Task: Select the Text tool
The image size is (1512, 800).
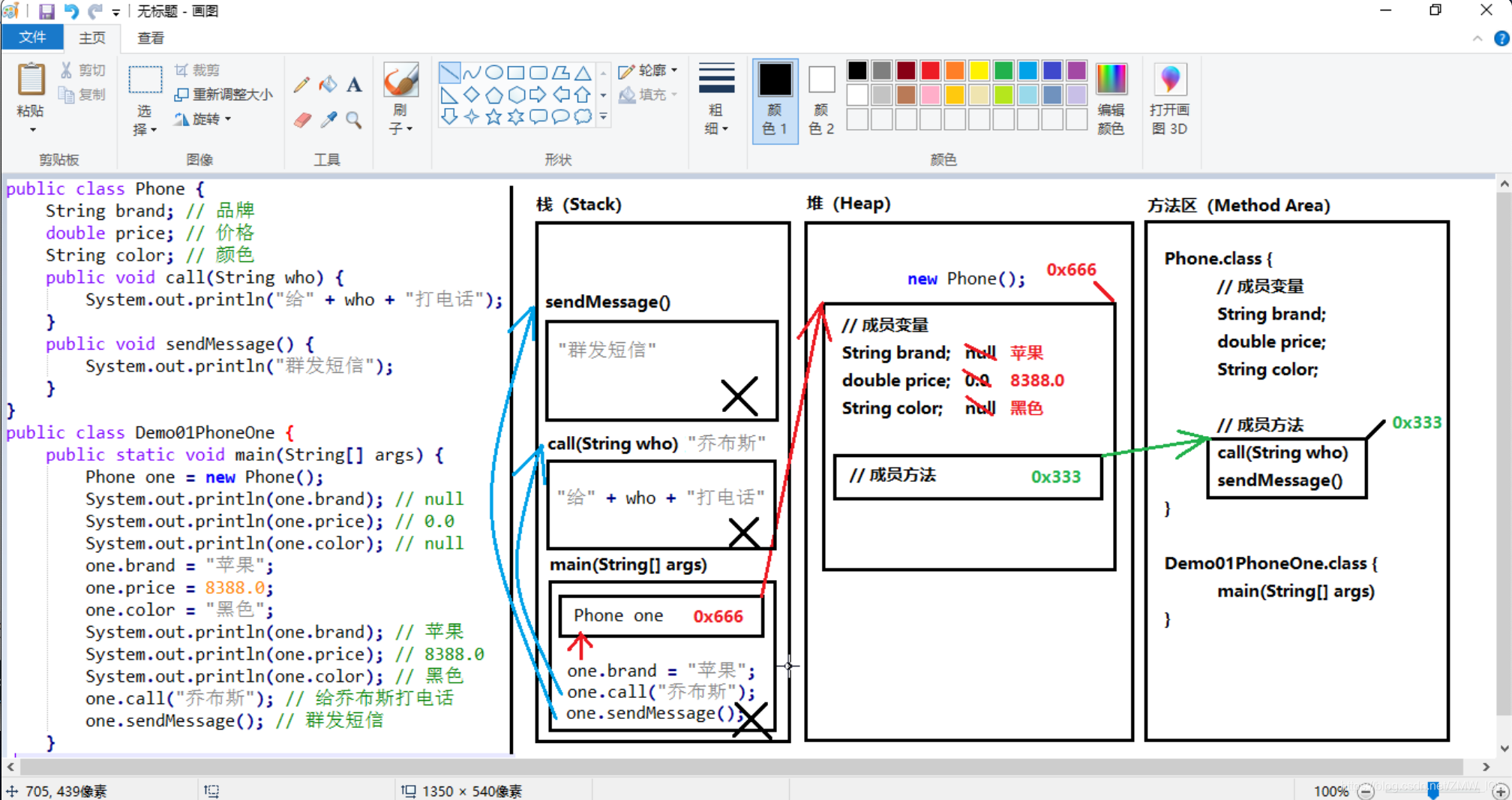Action: pyautogui.click(x=354, y=84)
